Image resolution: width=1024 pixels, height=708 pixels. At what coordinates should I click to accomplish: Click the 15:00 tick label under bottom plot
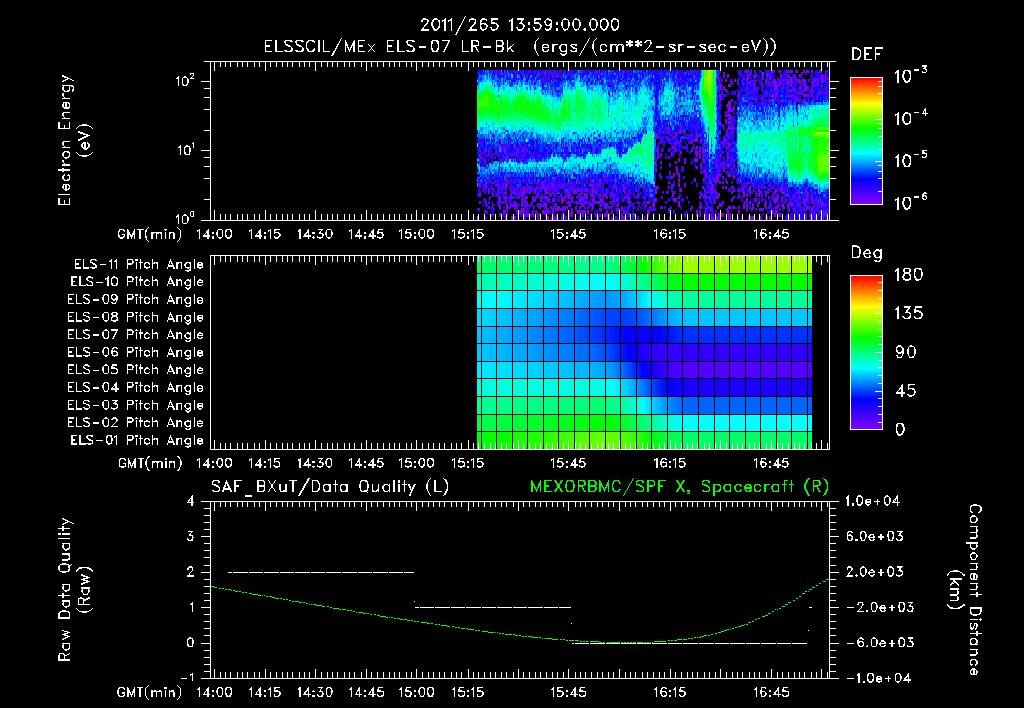tap(416, 692)
